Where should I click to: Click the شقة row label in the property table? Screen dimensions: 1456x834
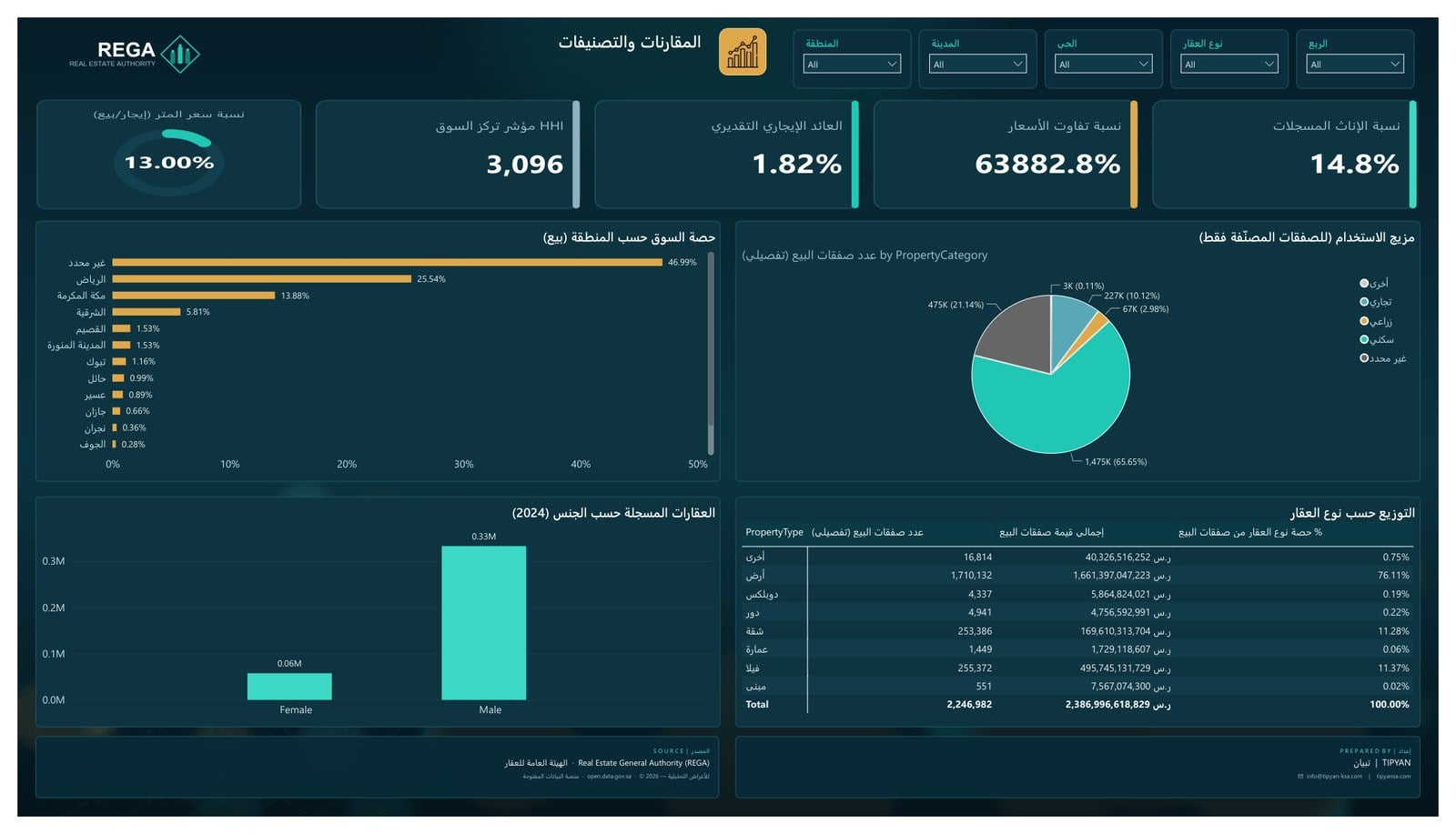click(x=755, y=631)
